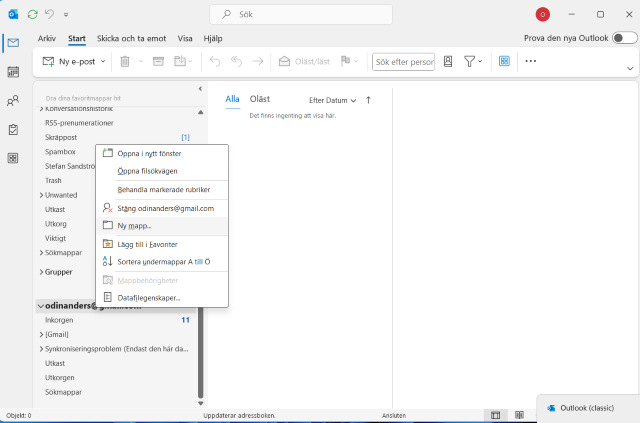Click the blue add-ins grid icon
640x423 pixels.
click(x=504, y=61)
